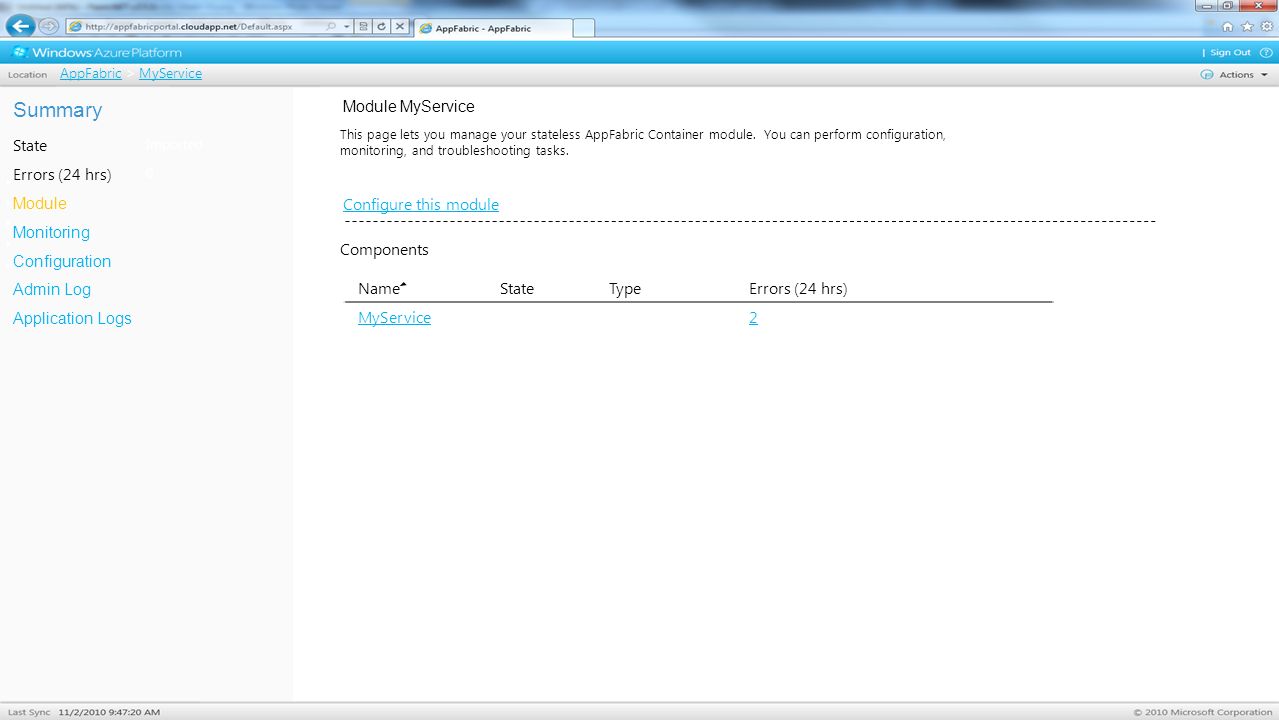Click the 2010 Microsoft Corporation copyright text

click(1203, 712)
